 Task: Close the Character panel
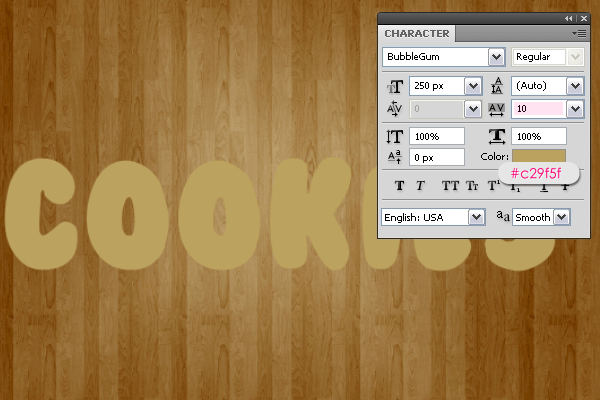click(584, 18)
